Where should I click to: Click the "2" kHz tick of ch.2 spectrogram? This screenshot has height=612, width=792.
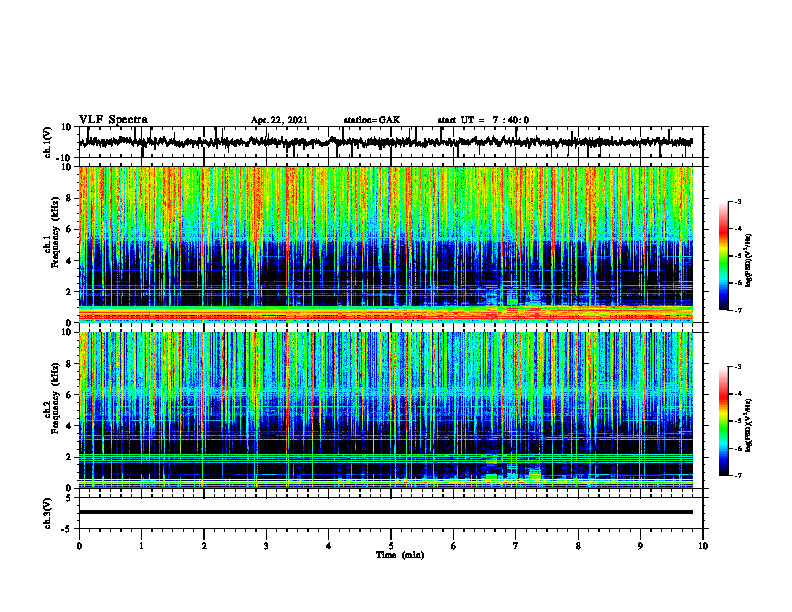pos(70,457)
